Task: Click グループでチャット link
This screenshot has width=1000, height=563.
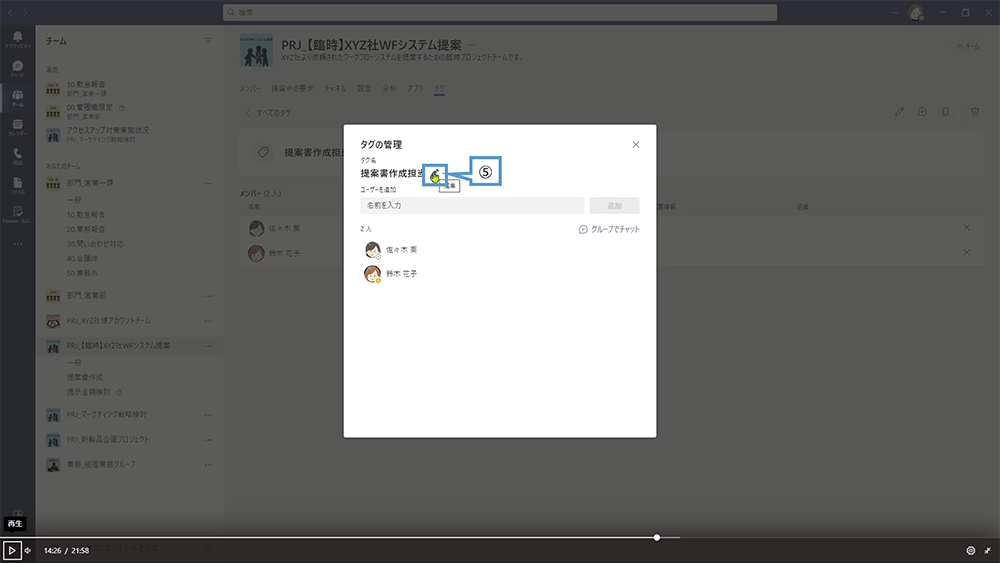Action: 609,230
